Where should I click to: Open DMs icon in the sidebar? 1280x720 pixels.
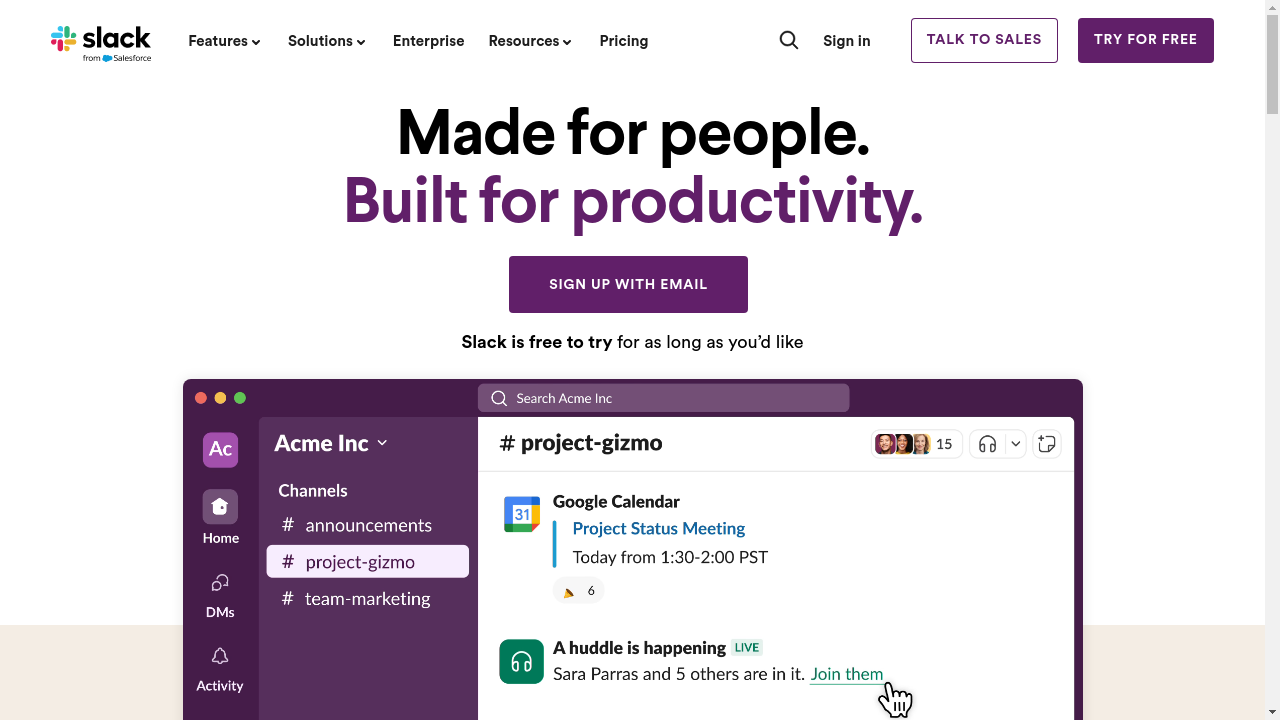pos(220,583)
